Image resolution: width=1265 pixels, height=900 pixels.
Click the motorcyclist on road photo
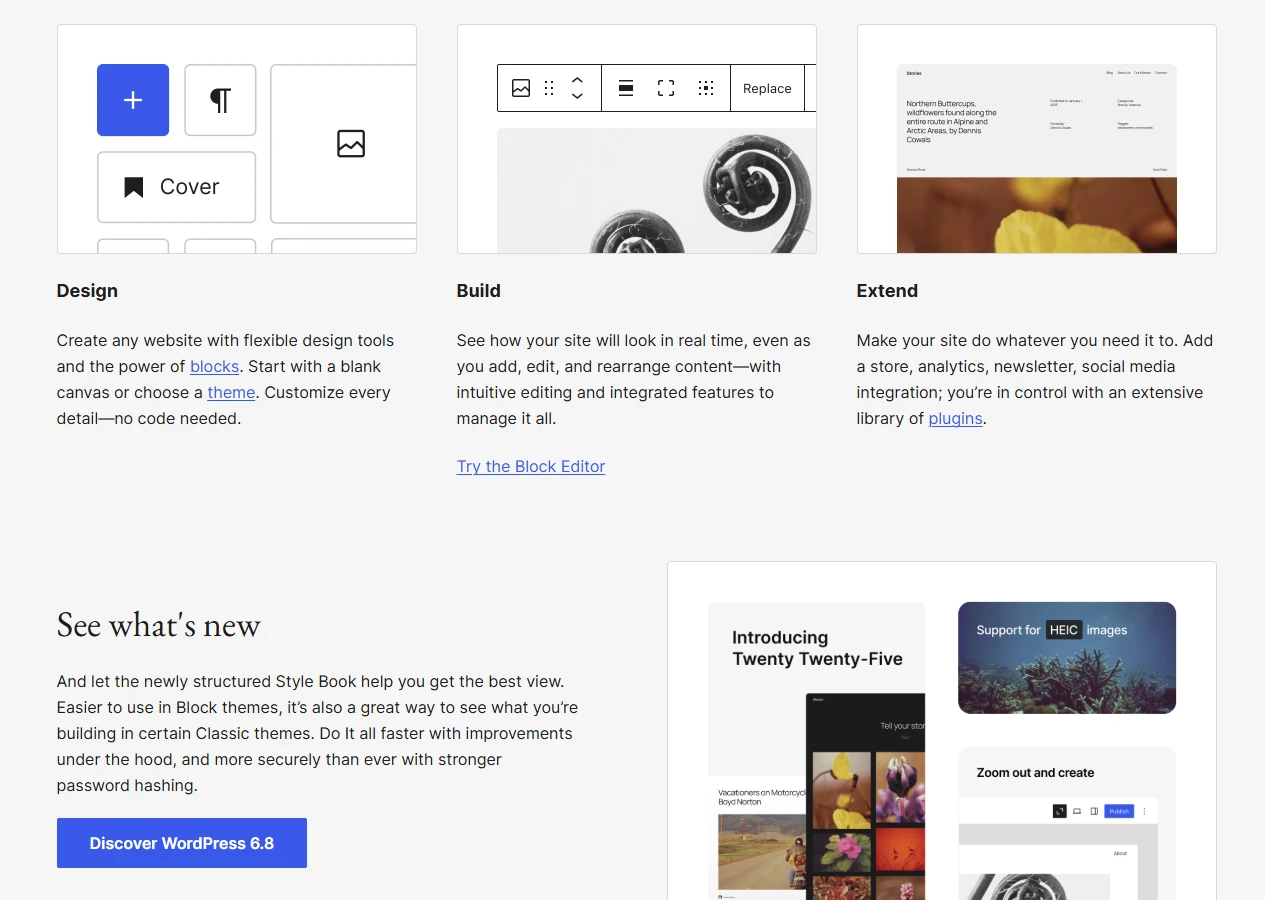pyautogui.click(x=762, y=853)
